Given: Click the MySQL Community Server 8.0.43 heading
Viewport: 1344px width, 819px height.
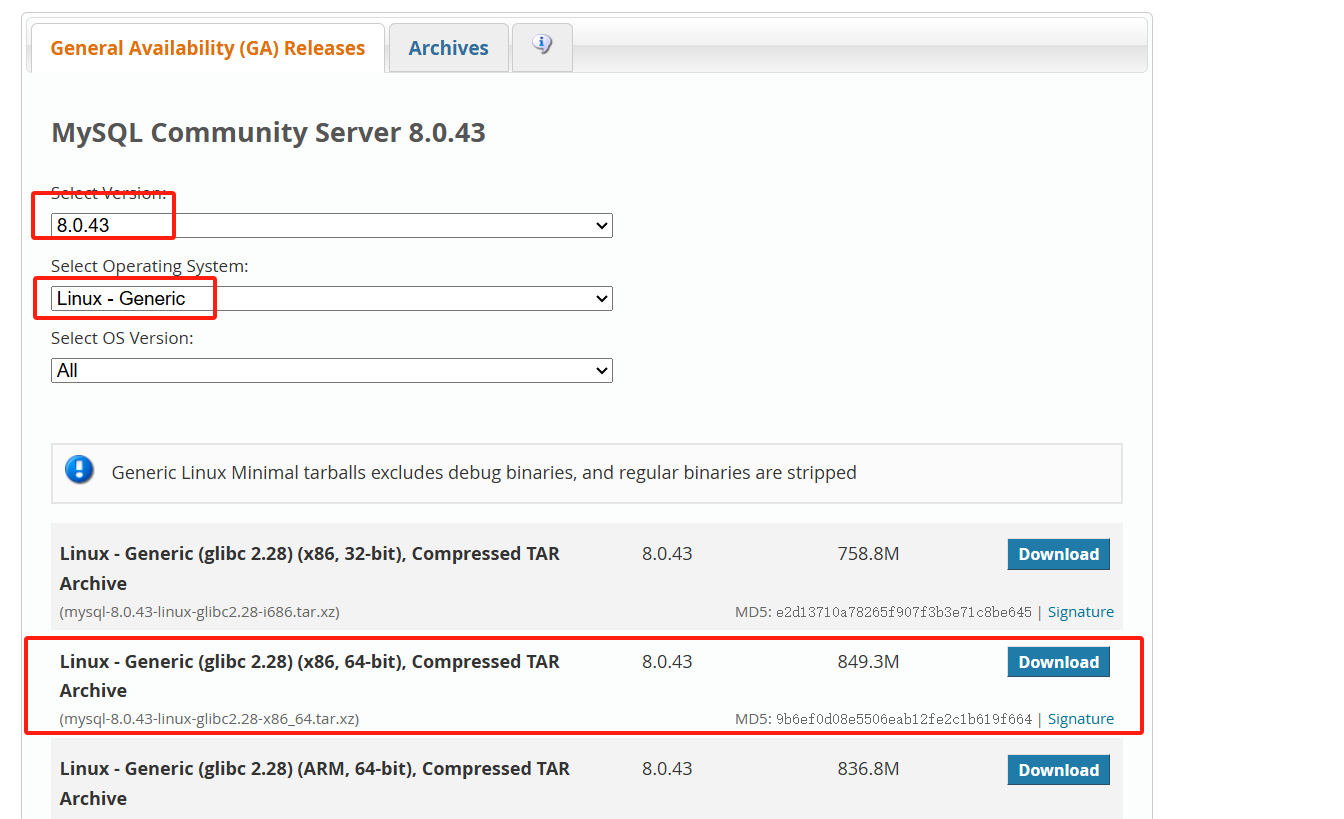Looking at the screenshot, I should 268,132.
